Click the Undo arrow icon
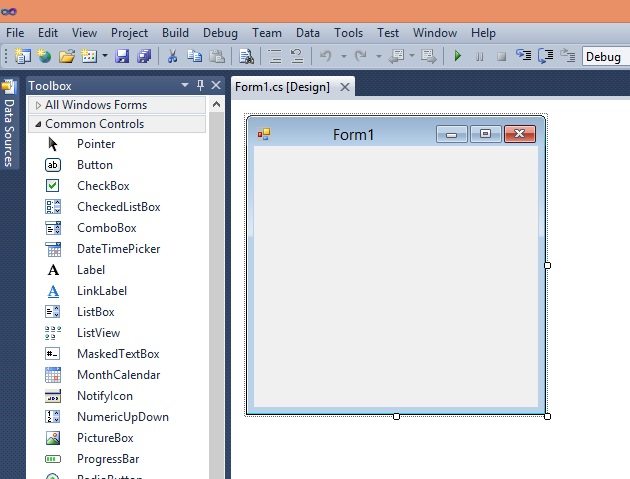 tap(326, 56)
